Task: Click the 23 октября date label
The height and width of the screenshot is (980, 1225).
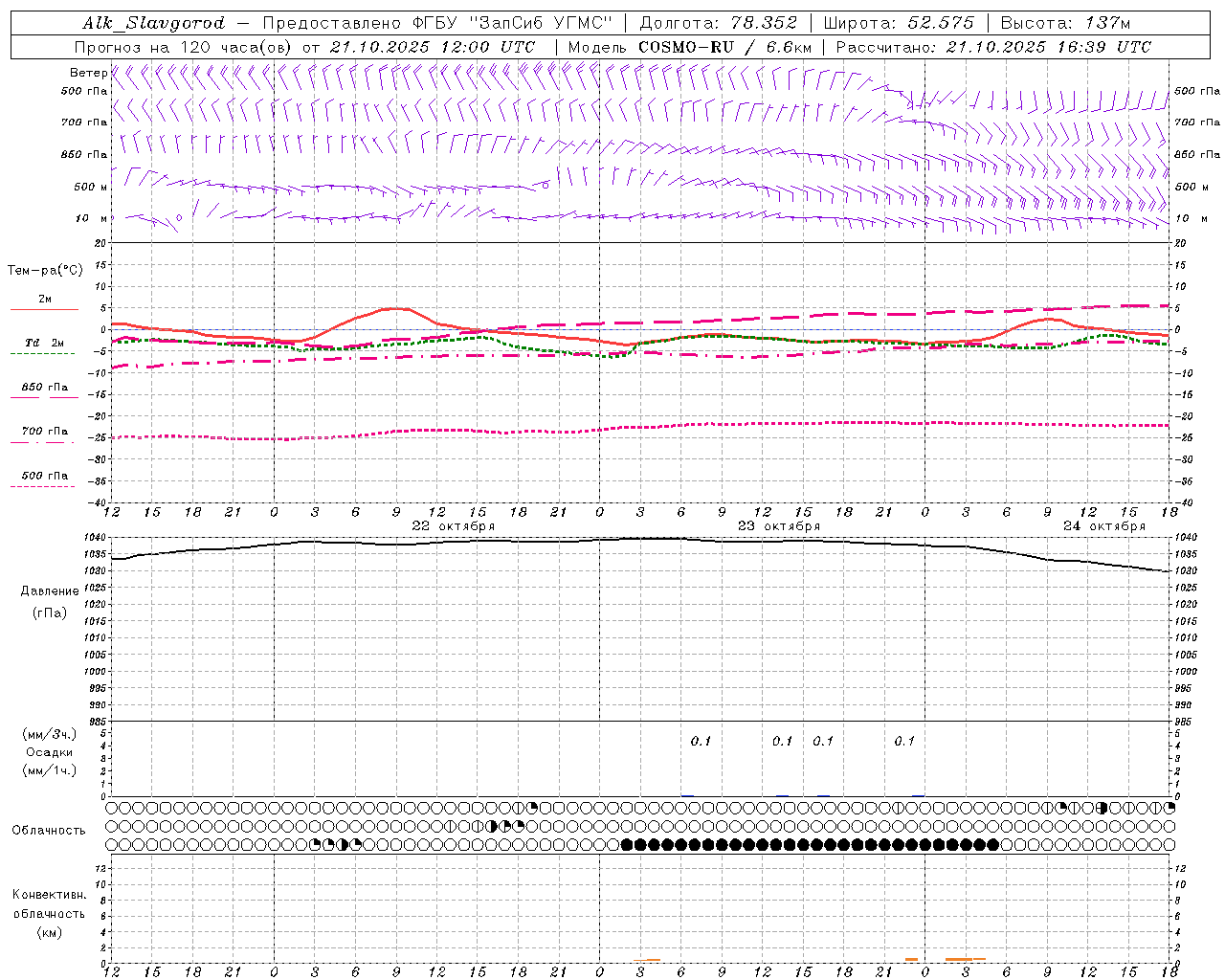Action: pos(779,526)
